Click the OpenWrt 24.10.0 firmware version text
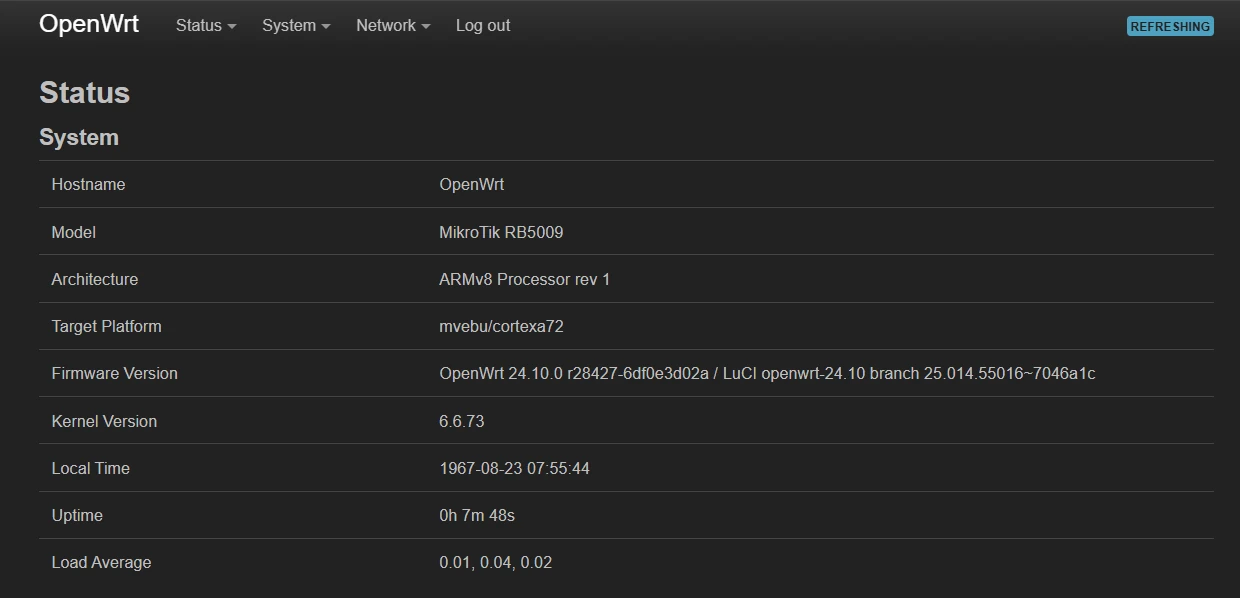The width and height of the screenshot is (1240, 598). [767, 373]
